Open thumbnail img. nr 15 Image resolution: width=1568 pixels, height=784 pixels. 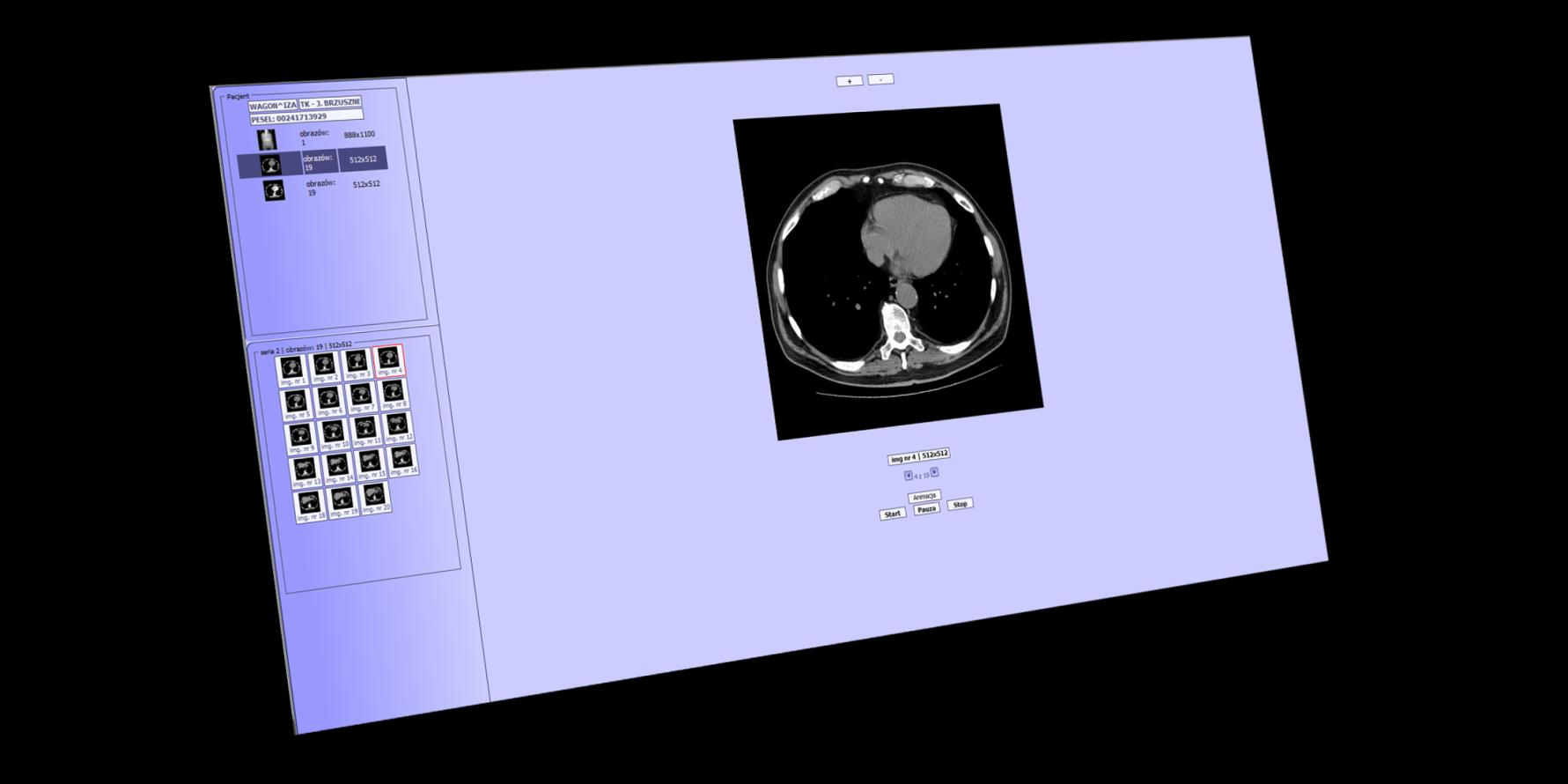click(x=370, y=463)
